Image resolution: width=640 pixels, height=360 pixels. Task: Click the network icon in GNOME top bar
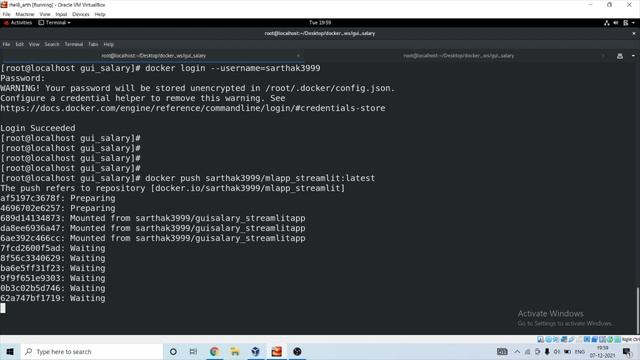[x=607, y=23]
